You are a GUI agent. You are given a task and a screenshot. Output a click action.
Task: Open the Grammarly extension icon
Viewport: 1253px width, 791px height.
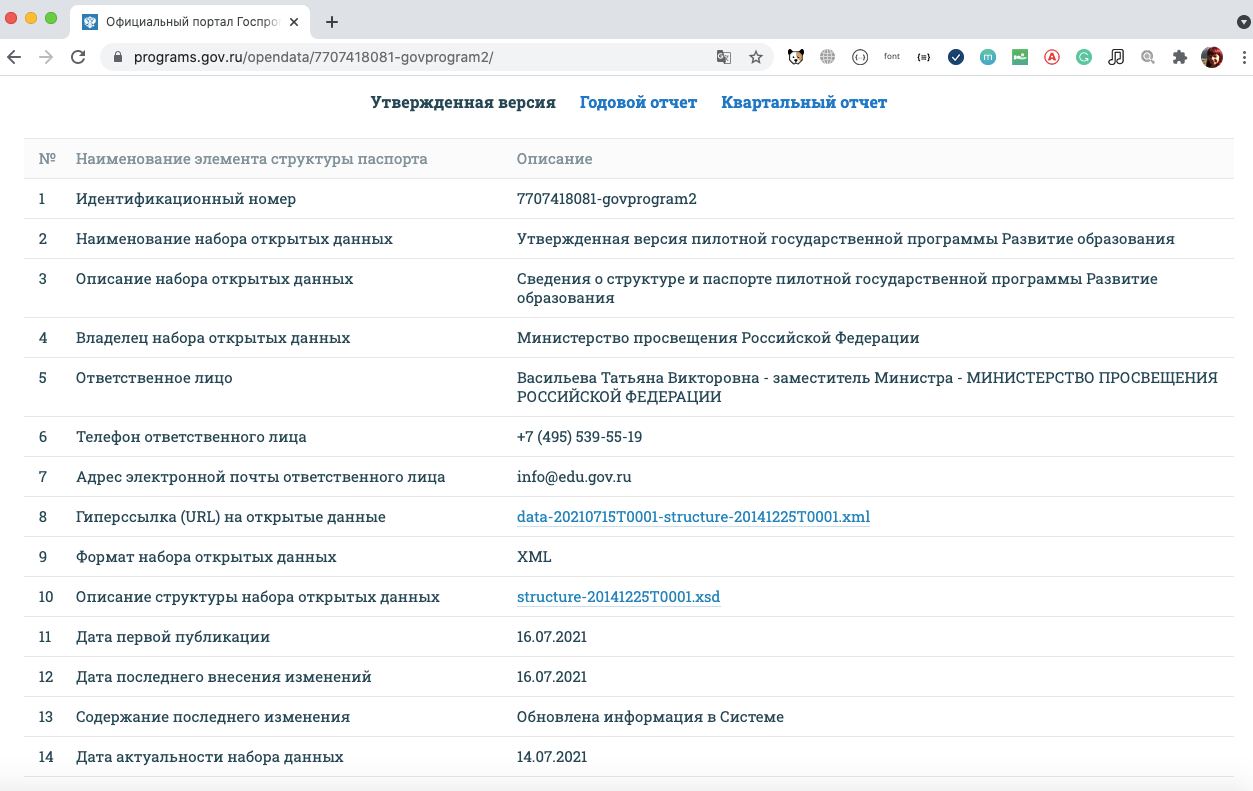1084,57
